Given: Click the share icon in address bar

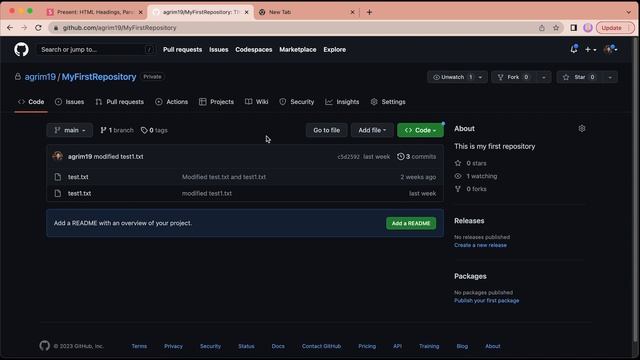Looking at the screenshot, I should coord(542,28).
